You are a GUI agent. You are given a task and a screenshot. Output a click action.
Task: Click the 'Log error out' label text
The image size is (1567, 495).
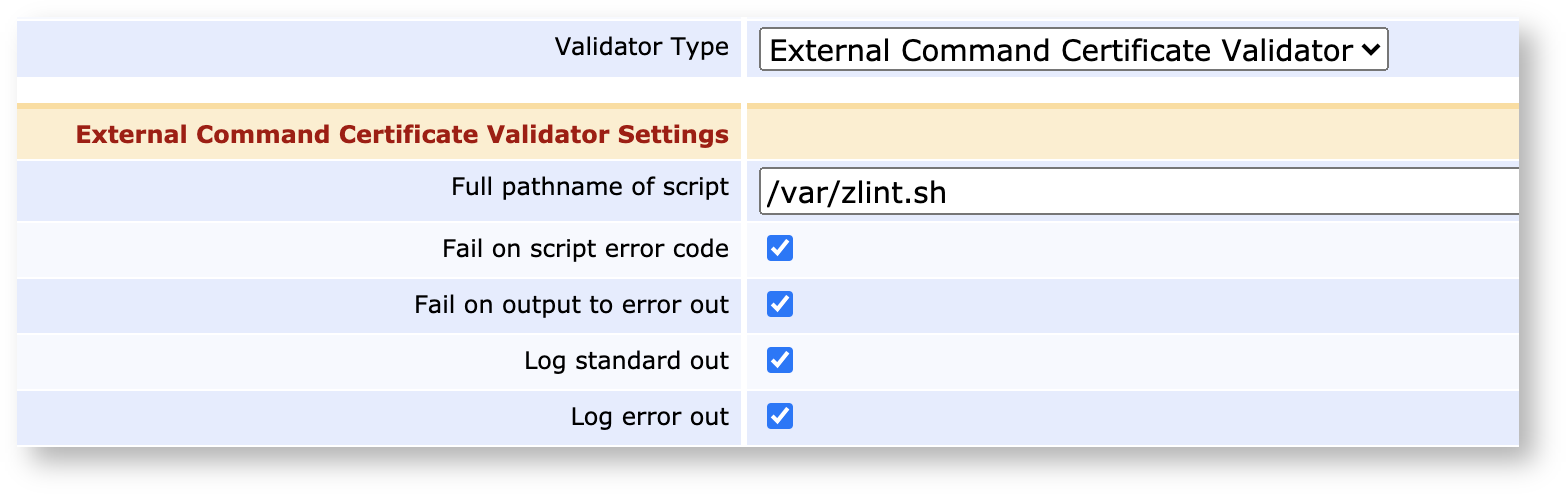(649, 417)
